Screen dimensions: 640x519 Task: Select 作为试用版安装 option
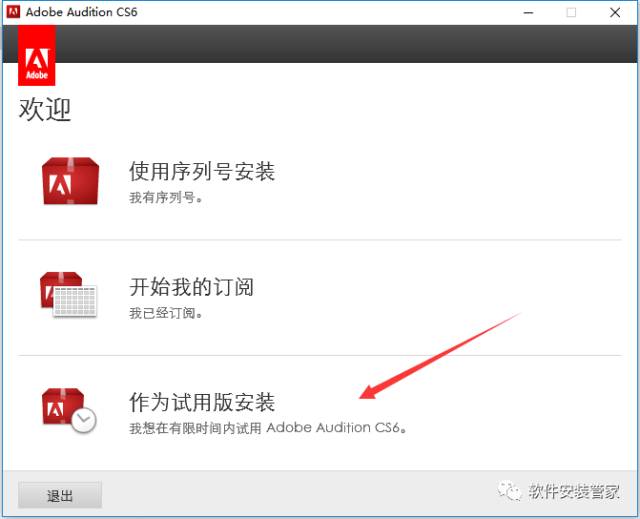point(201,402)
